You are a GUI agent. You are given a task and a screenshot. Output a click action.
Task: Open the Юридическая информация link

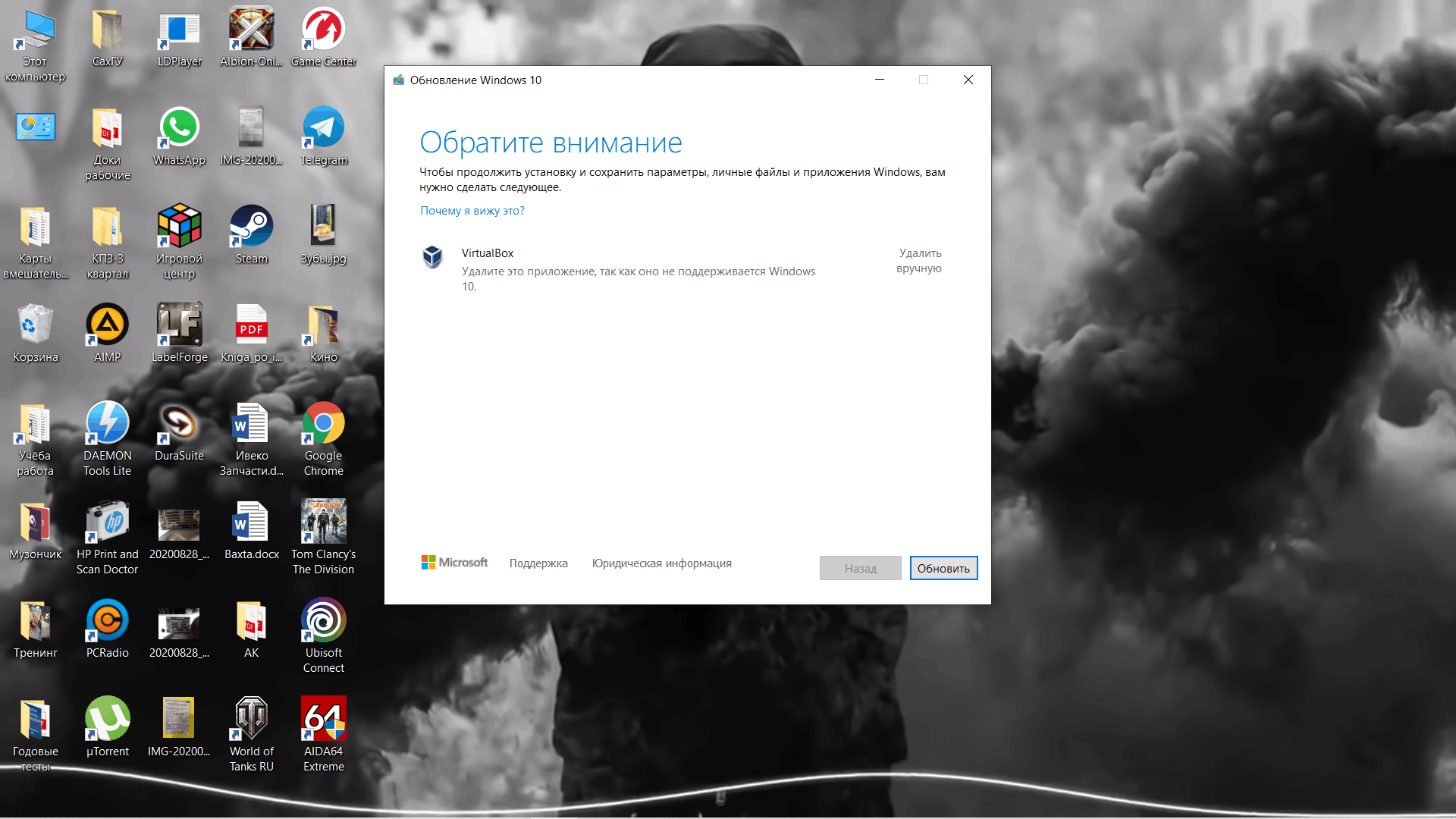(x=661, y=563)
